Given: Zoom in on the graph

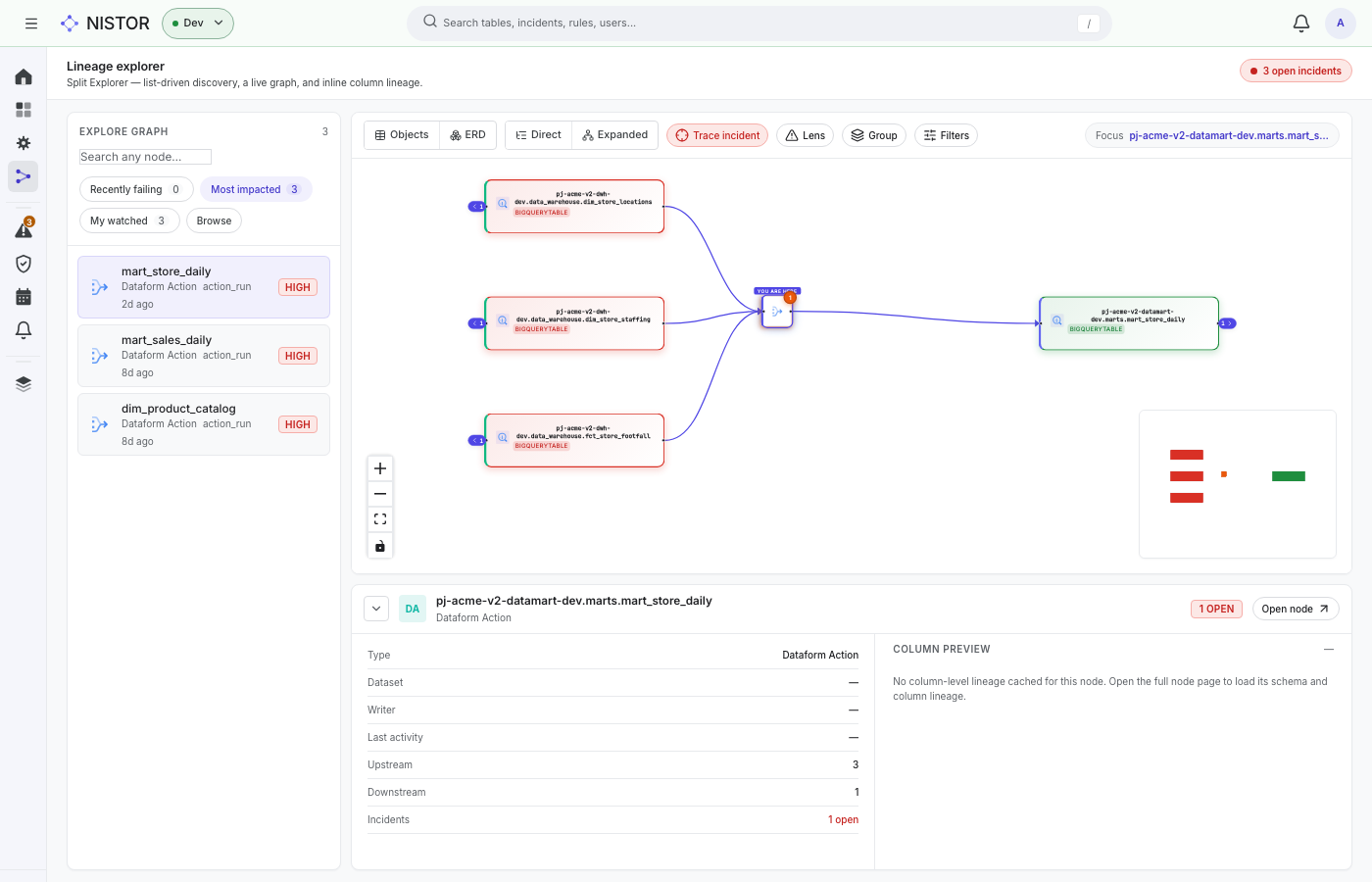Looking at the screenshot, I should (x=380, y=468).
